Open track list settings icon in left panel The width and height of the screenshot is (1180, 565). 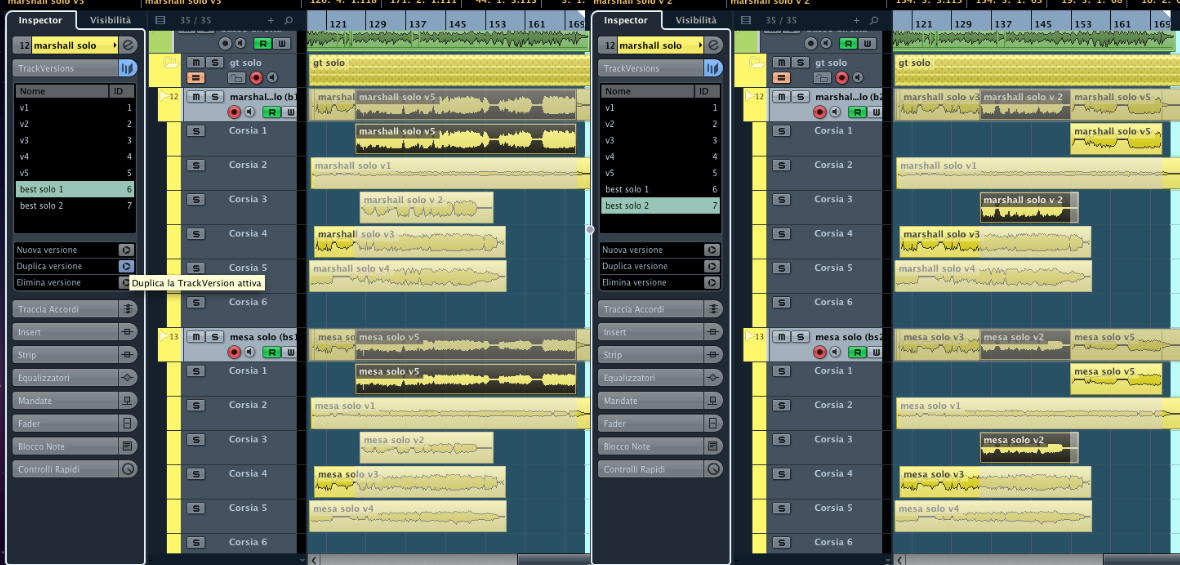coord(160,20)
